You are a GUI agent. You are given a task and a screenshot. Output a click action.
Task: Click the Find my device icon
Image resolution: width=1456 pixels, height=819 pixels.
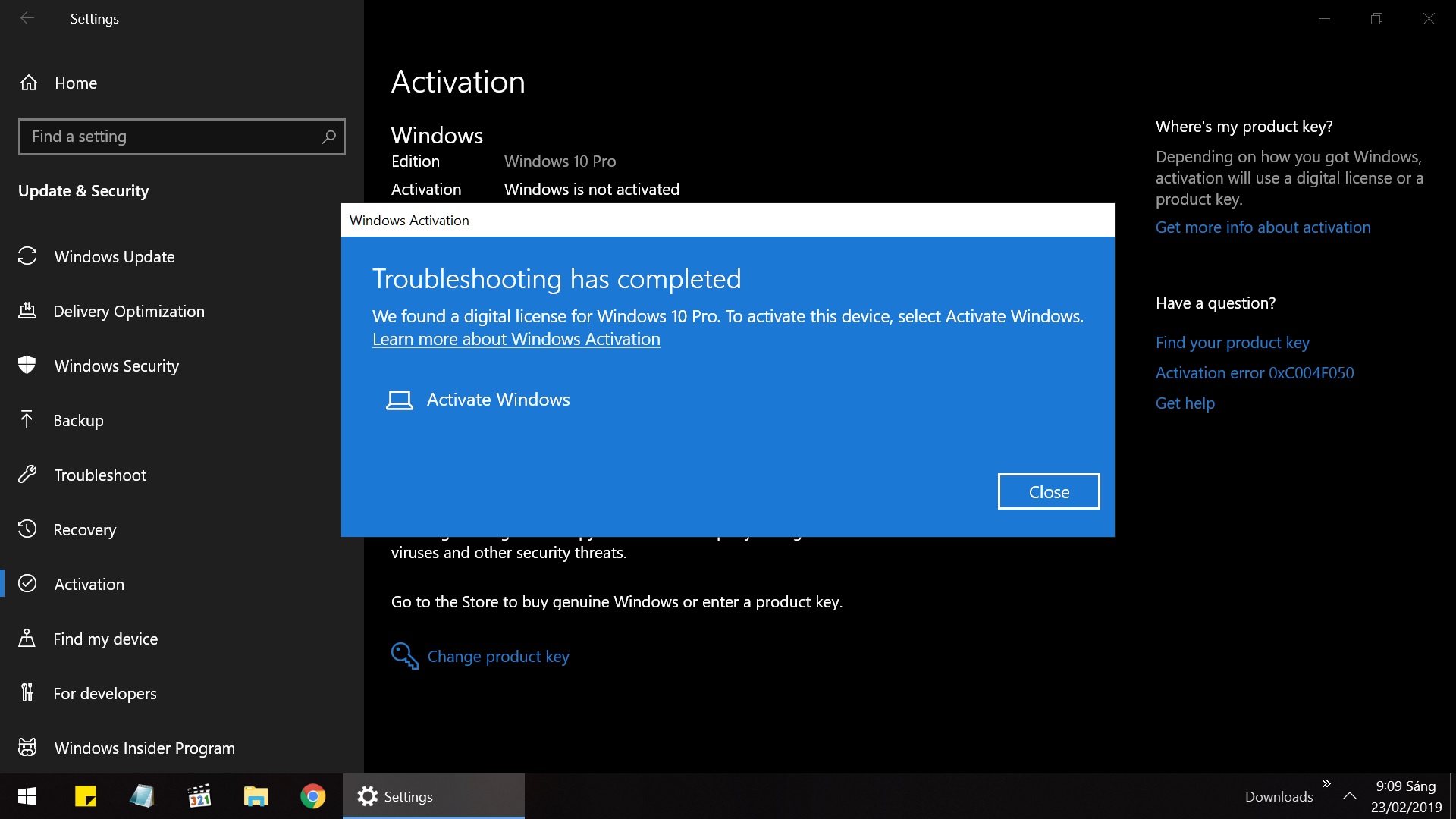click(x=27, y=639)
